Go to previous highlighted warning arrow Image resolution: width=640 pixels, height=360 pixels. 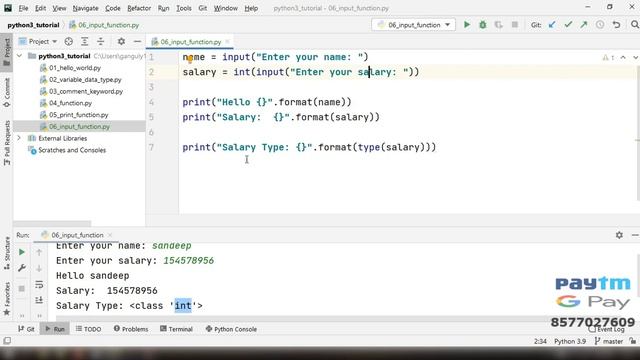pos(623,58)
